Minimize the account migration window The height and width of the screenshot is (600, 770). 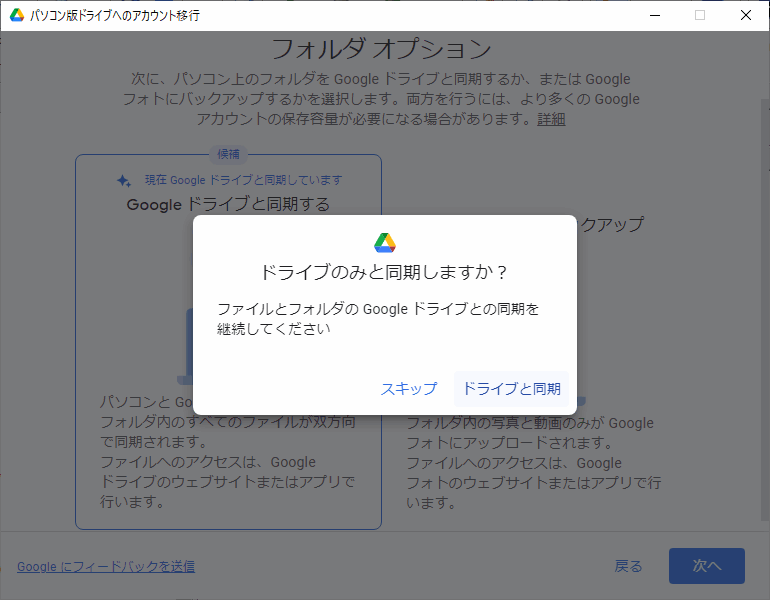pyautogui.click(x=655, y=15)
